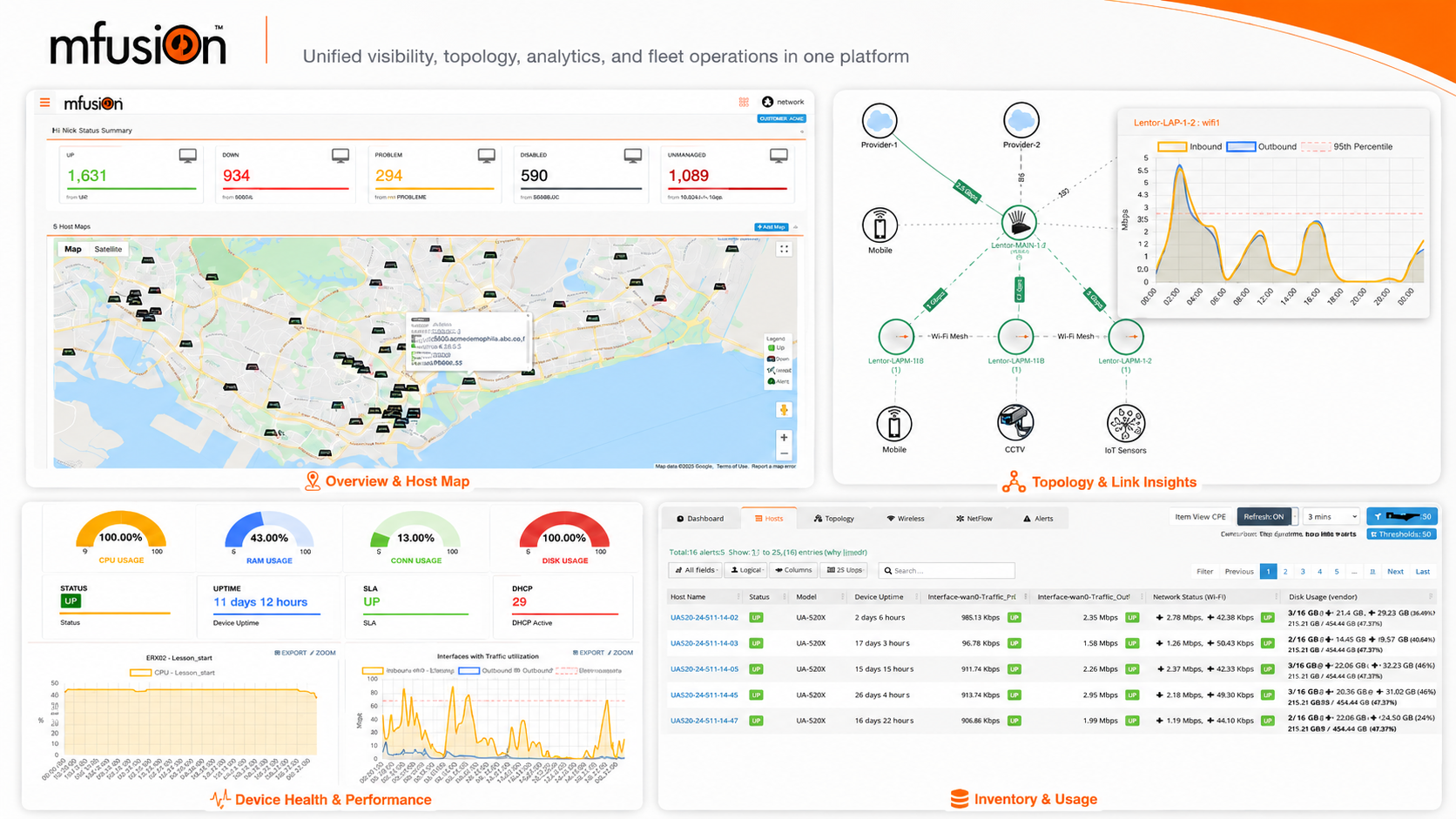Toggle CPU - Lesson_start legend entry
1456x819 pixels.
(172, 673)
